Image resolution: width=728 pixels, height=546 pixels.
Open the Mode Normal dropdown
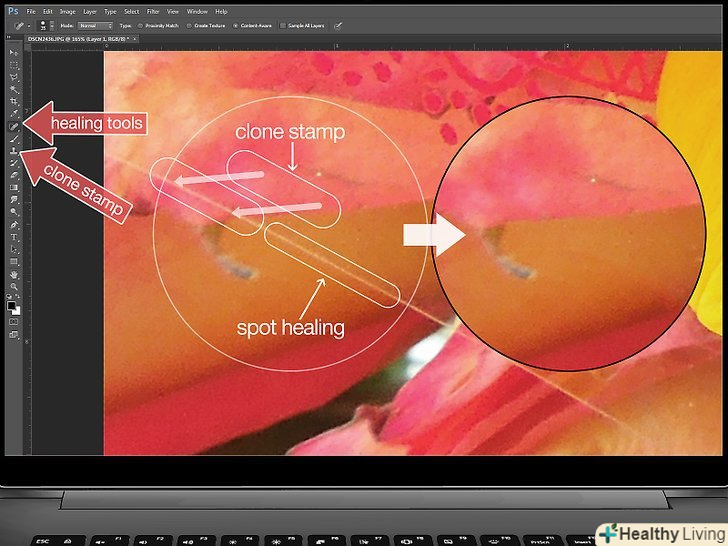(x=95, y=26)
